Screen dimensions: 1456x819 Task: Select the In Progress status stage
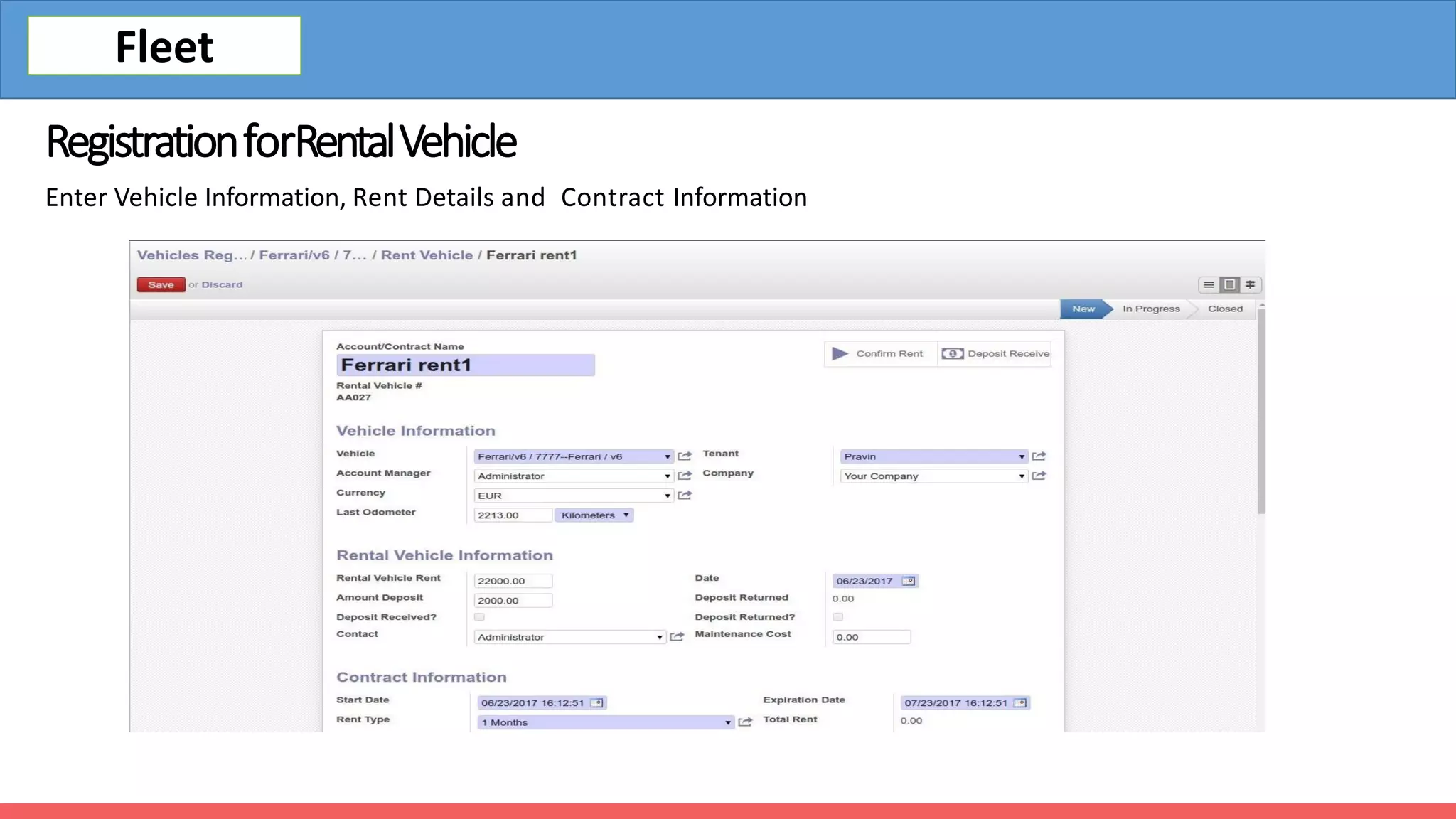pyautogui.click(x=1151, y=309)
